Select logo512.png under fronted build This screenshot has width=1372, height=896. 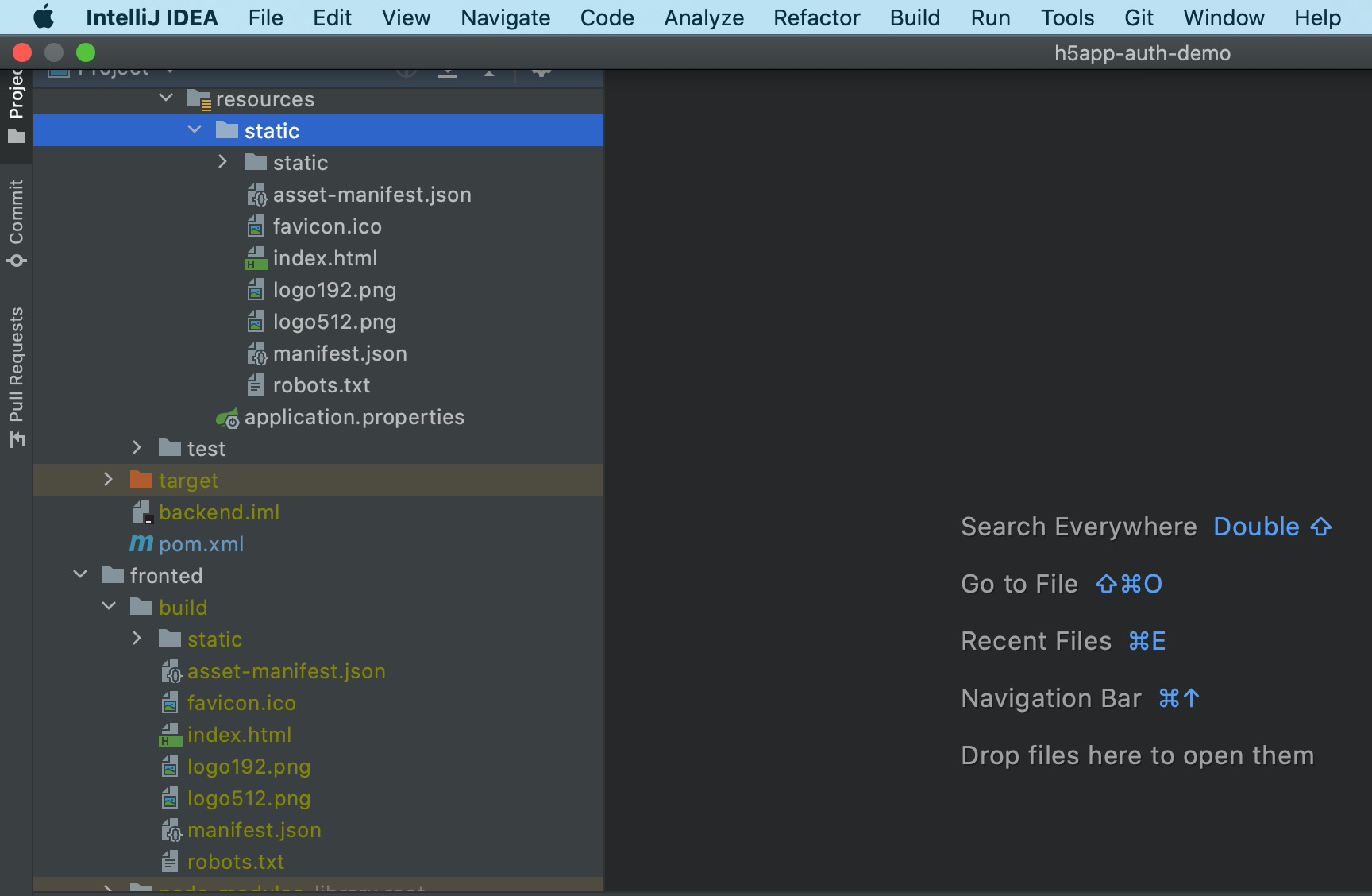click(249, 798)
